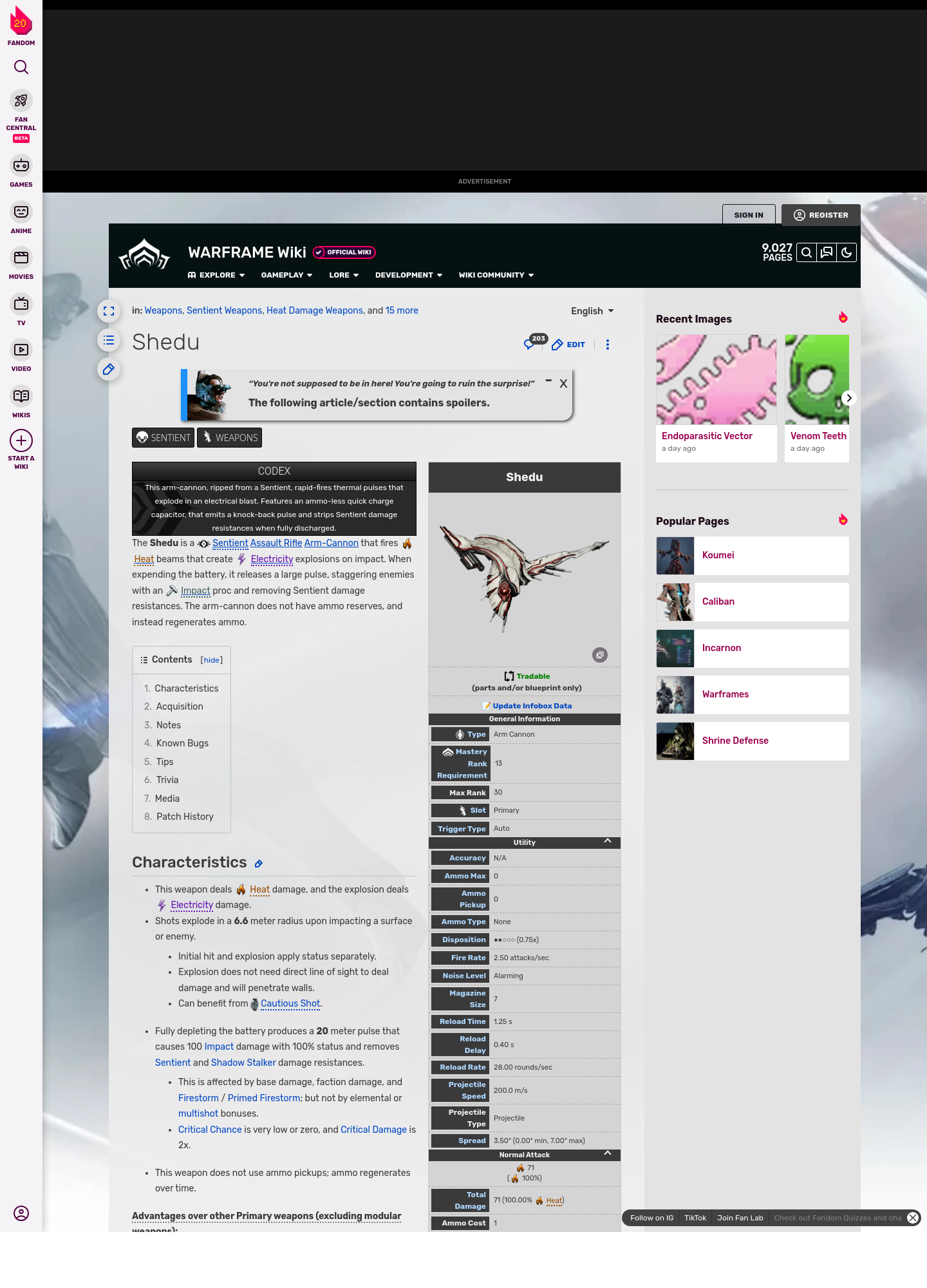The height and width of the screenshot is (1288, 927).
Task: Jump to Patch History in Contents
Action: (x=185, y=817)
